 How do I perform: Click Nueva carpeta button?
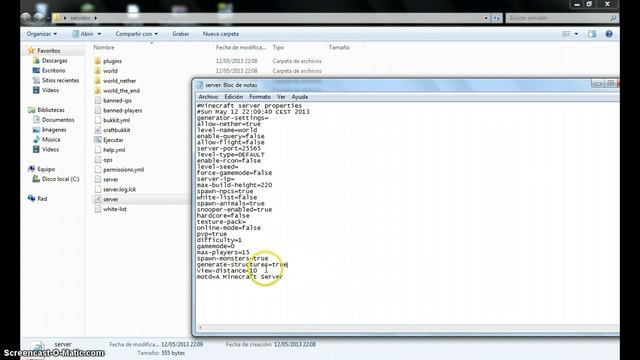tap(221, 34)
